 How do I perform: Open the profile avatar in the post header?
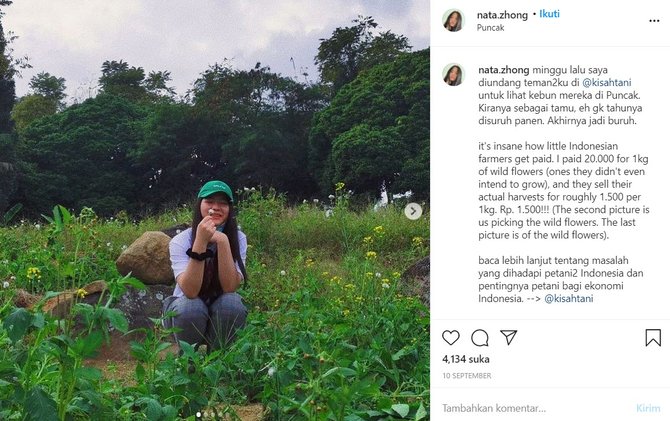pyautogui.click(x=454, y=20)
